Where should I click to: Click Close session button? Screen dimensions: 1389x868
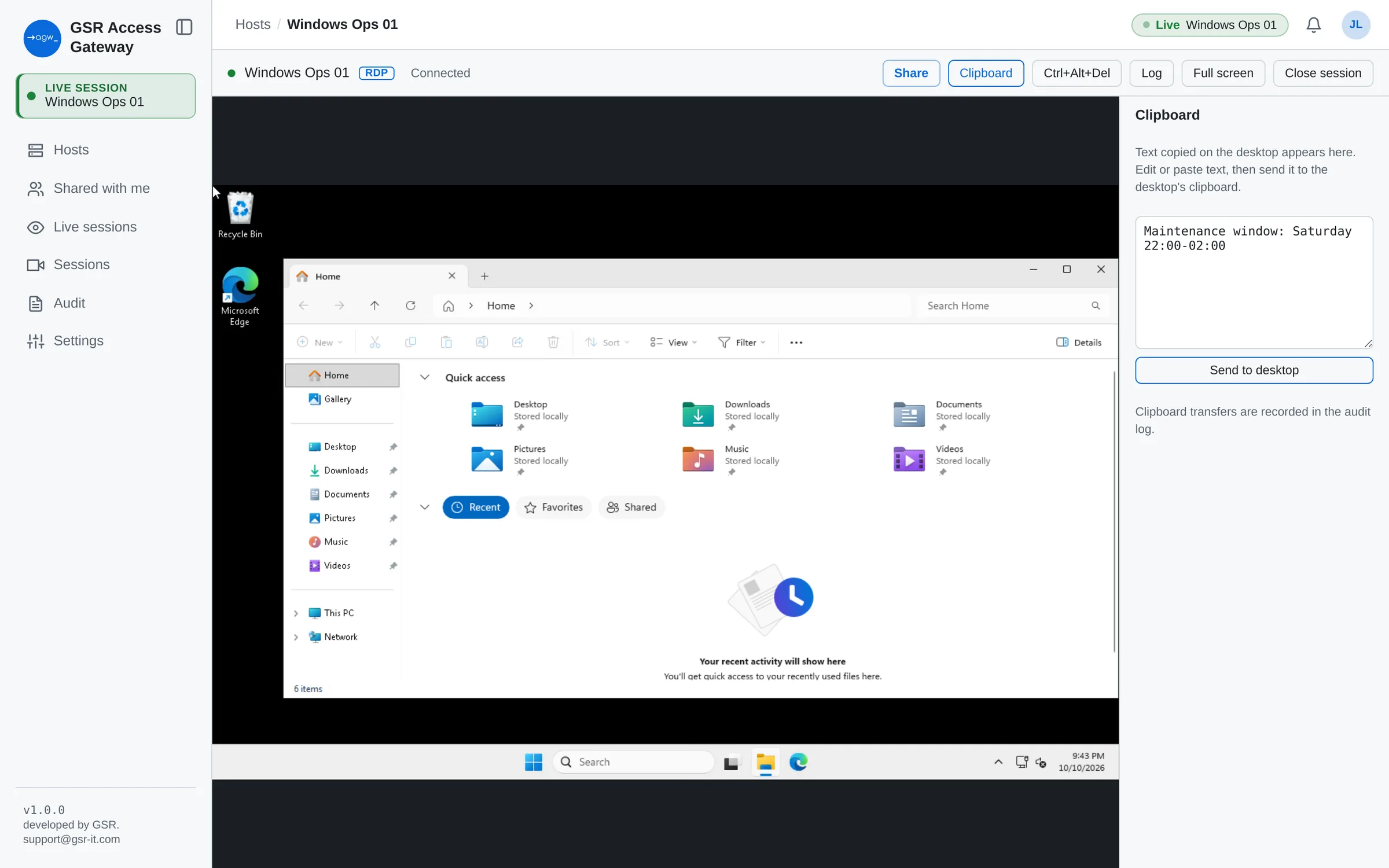click(x=1322, y=73)
